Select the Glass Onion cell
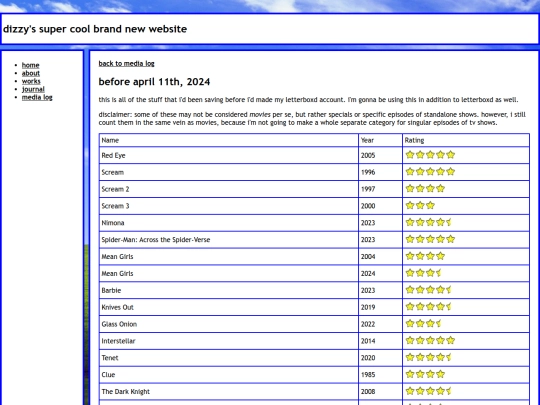The image size is (540, 405). (229, 324)
